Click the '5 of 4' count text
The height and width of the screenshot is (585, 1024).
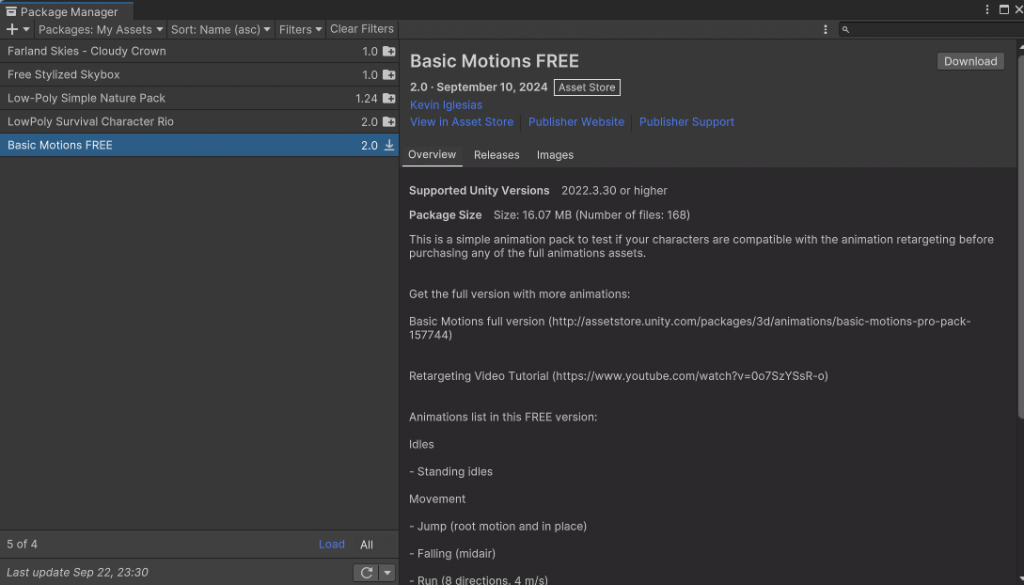[x=22, y=545]
